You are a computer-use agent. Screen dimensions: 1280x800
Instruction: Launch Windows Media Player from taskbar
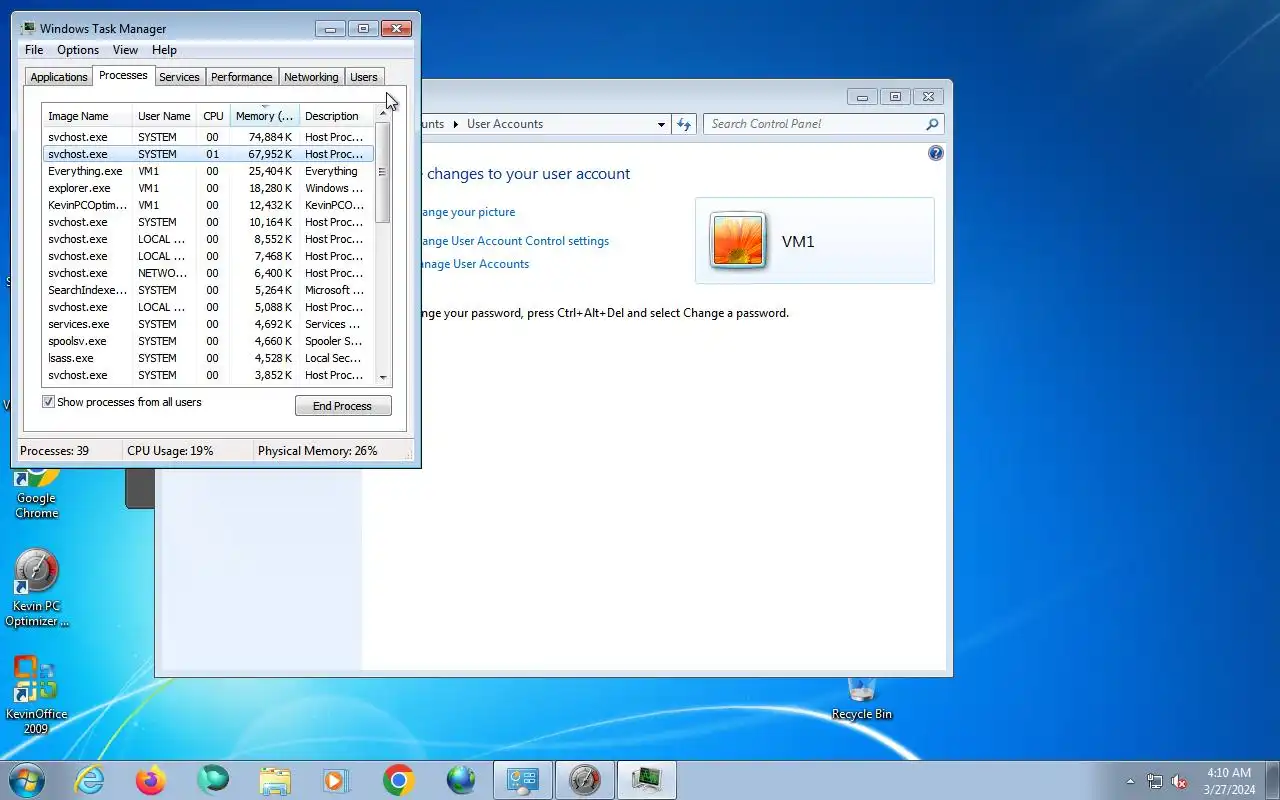336,780
